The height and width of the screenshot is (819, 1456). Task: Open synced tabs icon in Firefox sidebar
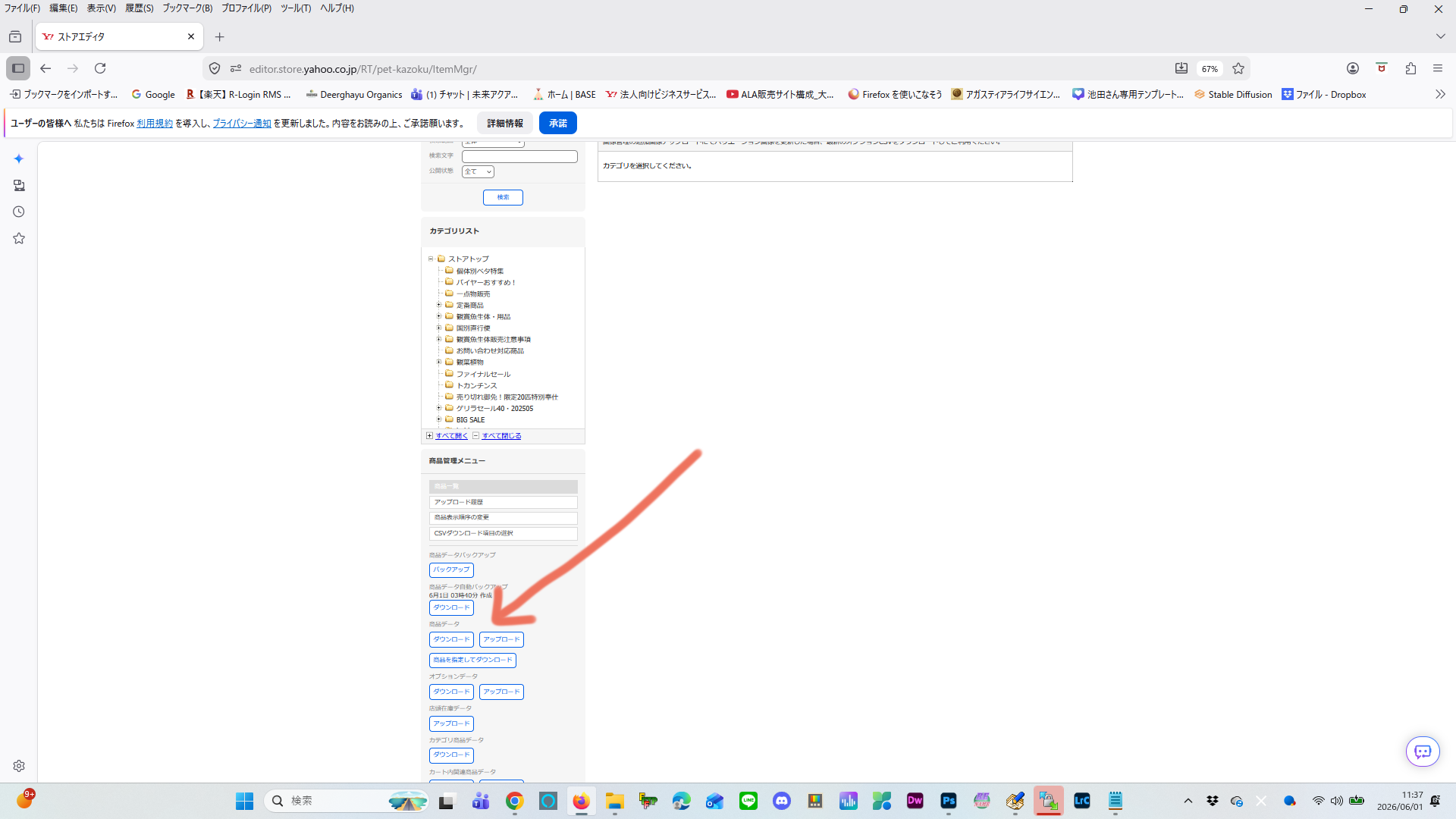click(x=19, y=185)
